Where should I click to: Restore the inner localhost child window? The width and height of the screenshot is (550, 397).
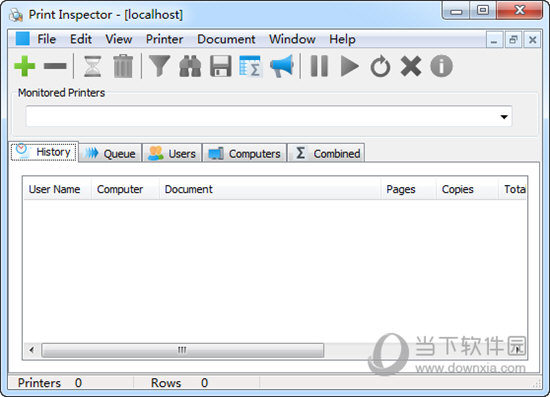point(514,40)
